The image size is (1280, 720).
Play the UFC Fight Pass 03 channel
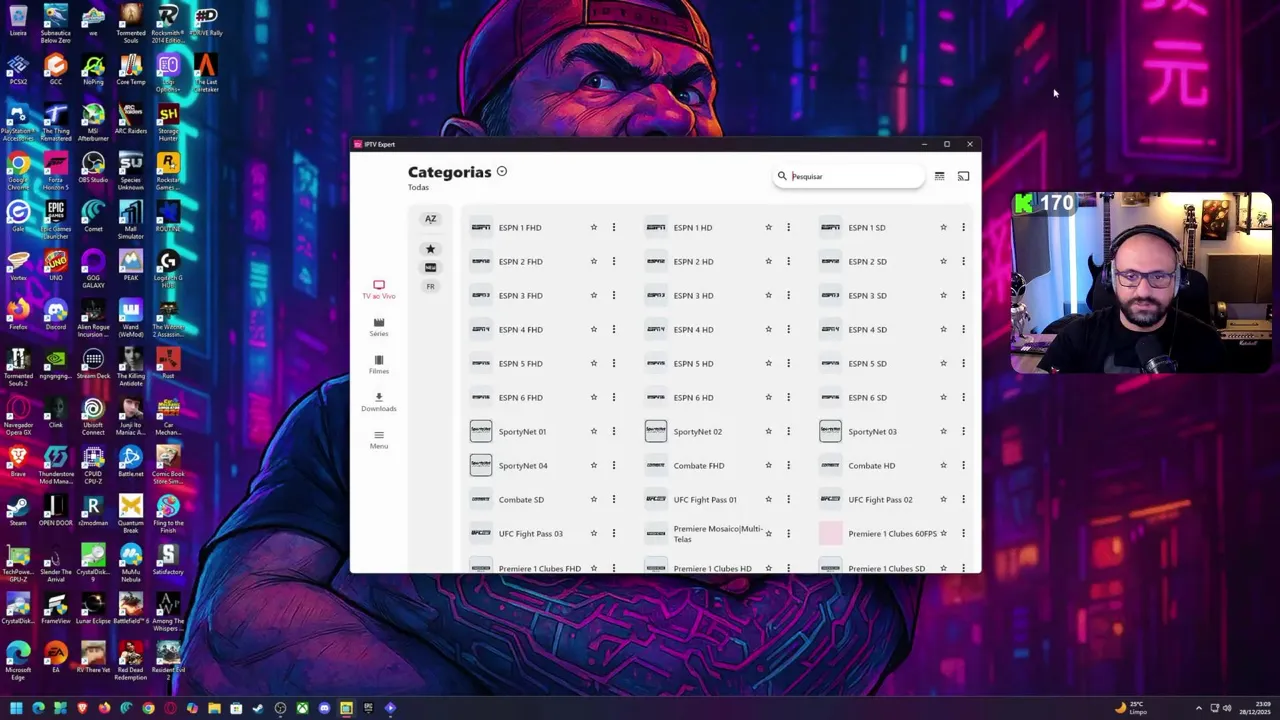pyautogui.click(x=530, y=533)
